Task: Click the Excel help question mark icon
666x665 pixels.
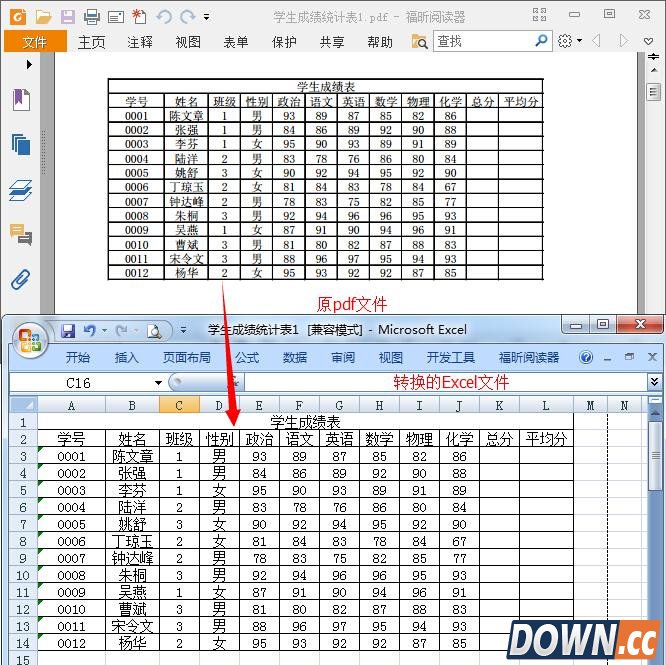Action: [586, 358]
